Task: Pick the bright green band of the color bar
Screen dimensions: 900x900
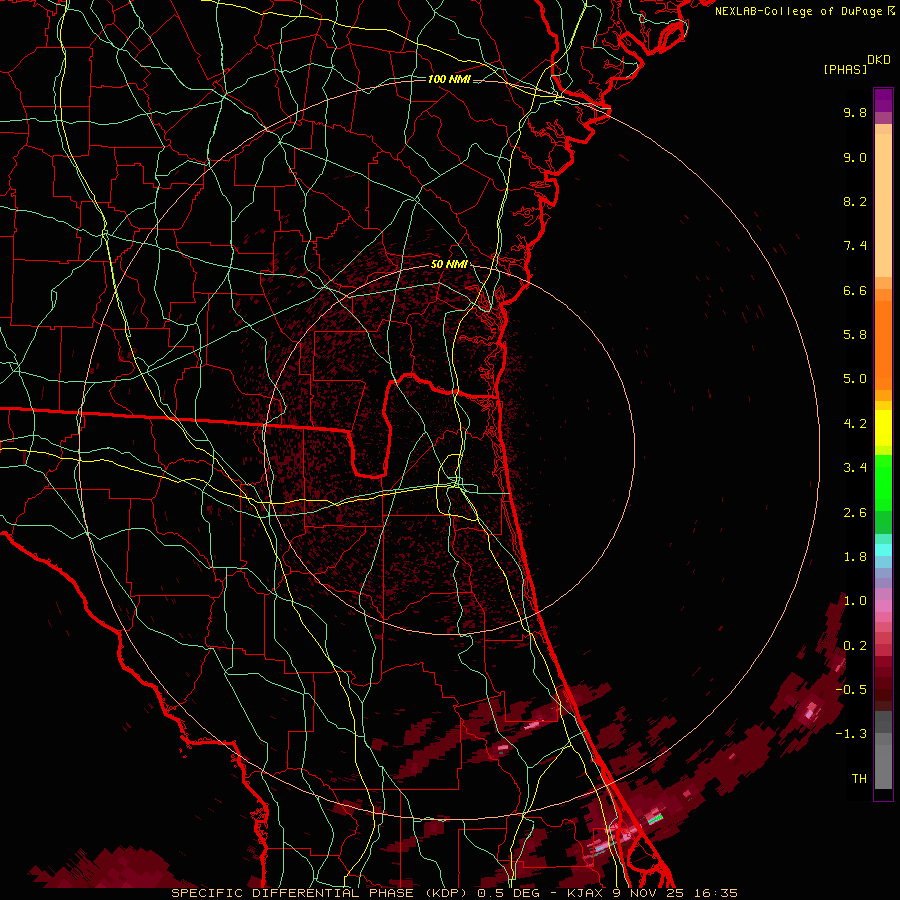Action: click(883, 482)
